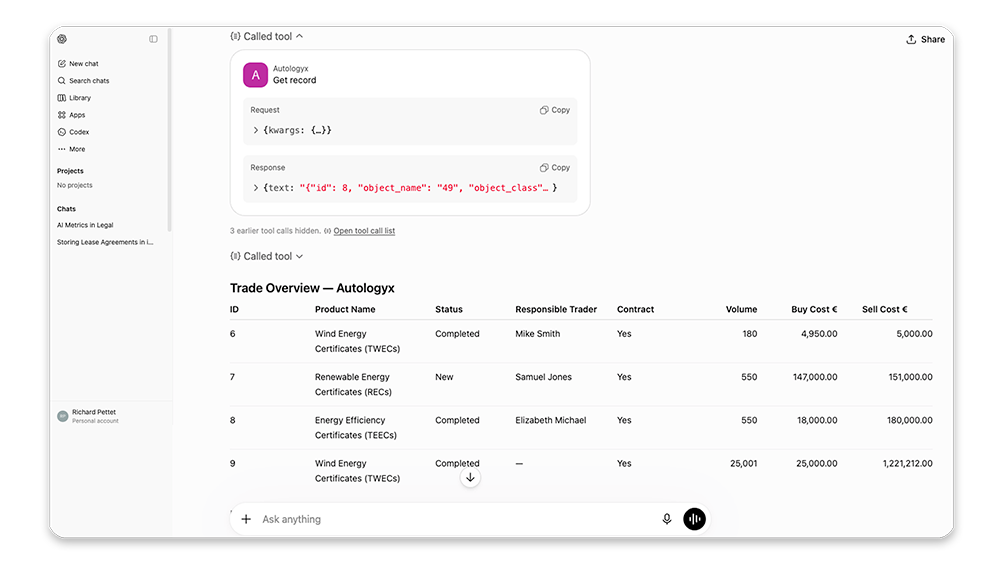Expand the lower Called tool section
Viewport: 1000px width, 565px height.
click(267, 256)
